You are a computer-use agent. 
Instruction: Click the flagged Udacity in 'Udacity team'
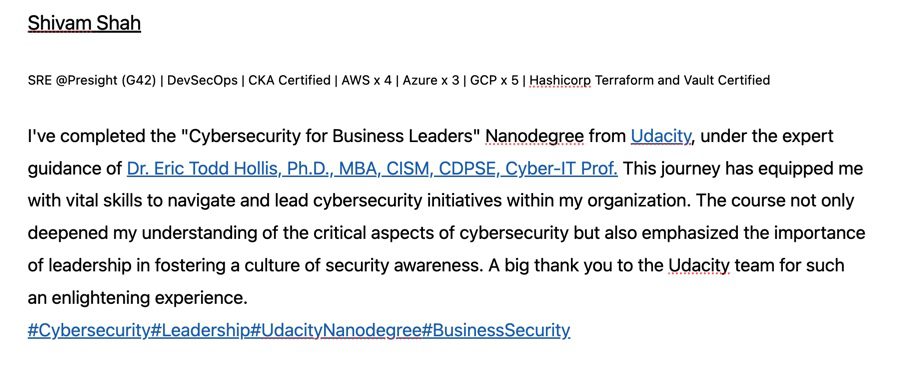(699, 266)
